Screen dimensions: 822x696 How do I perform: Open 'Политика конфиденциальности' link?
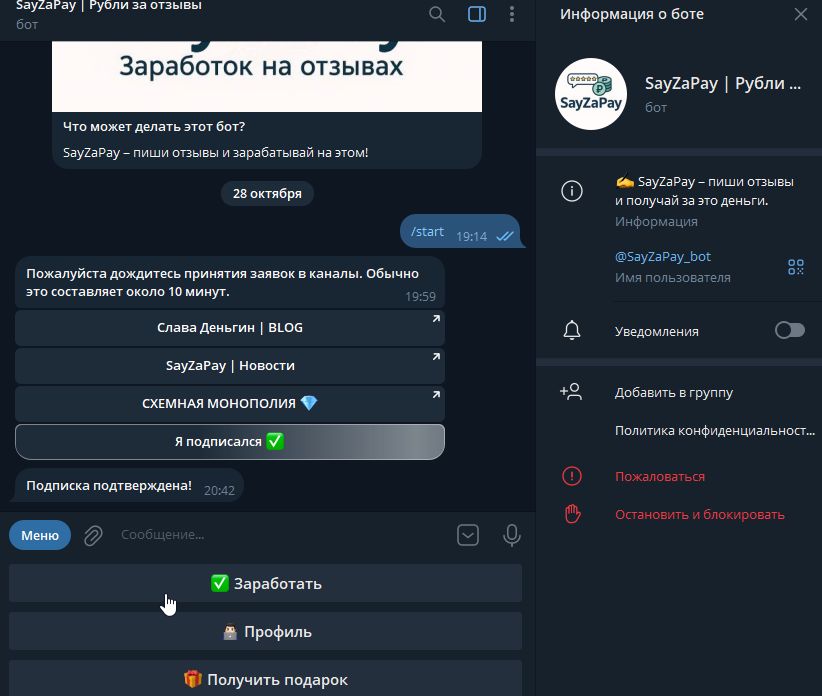coord(715,431)
